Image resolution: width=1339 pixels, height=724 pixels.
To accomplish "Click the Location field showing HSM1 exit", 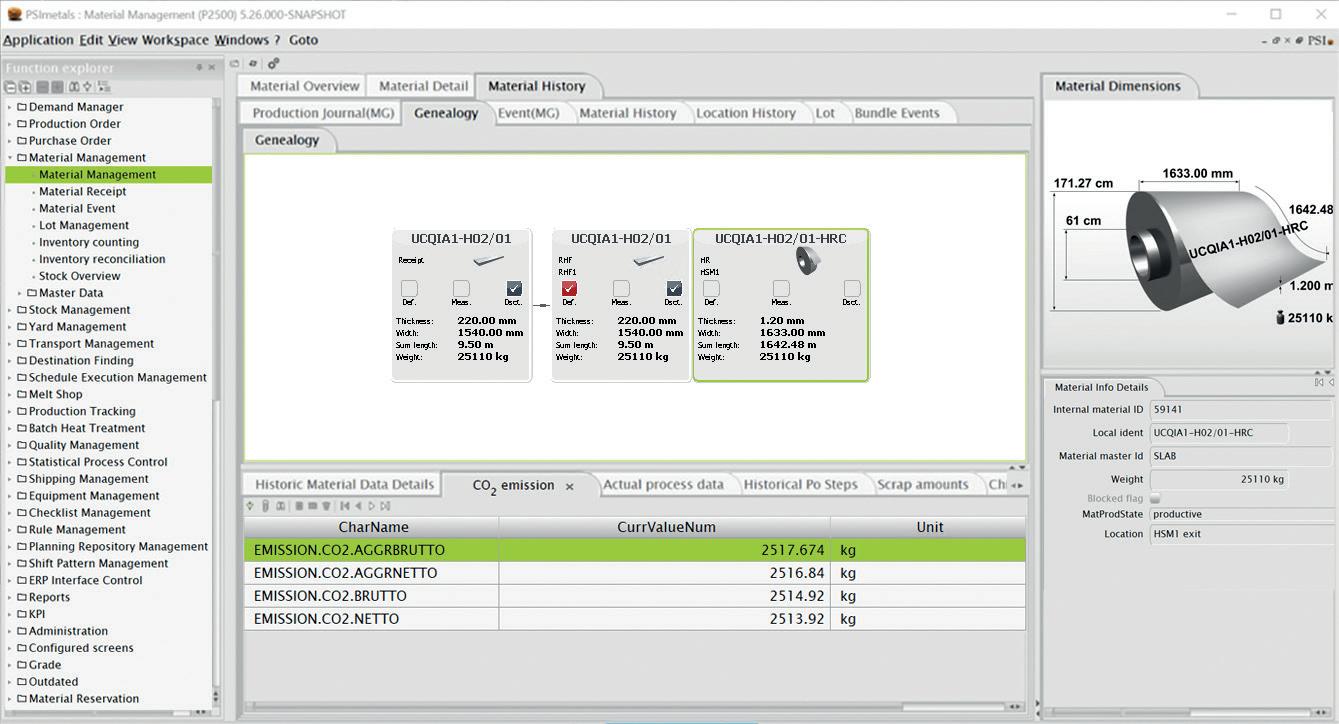I will pos(1241,534).
